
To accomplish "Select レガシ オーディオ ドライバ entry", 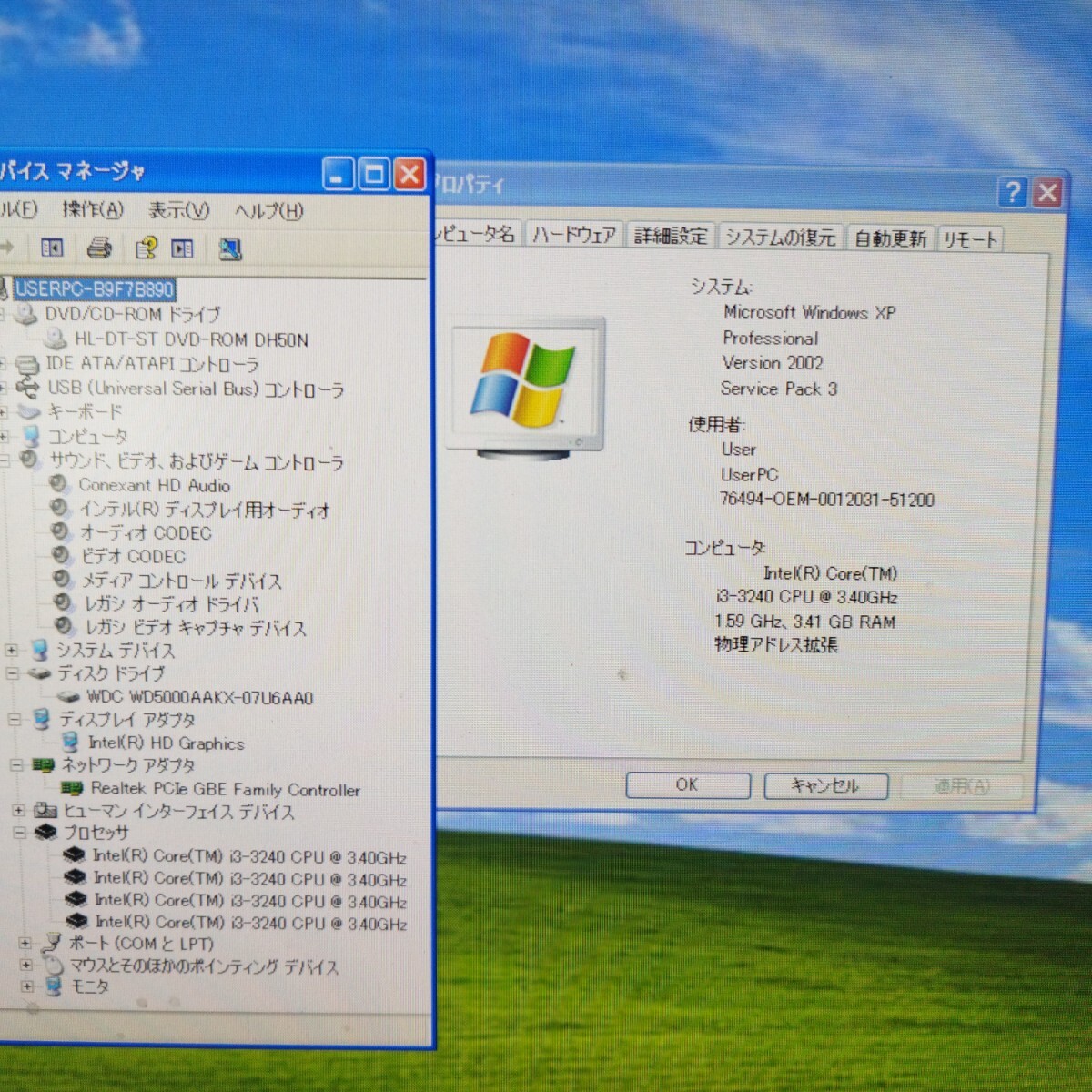I will click(x=172, y=603).
